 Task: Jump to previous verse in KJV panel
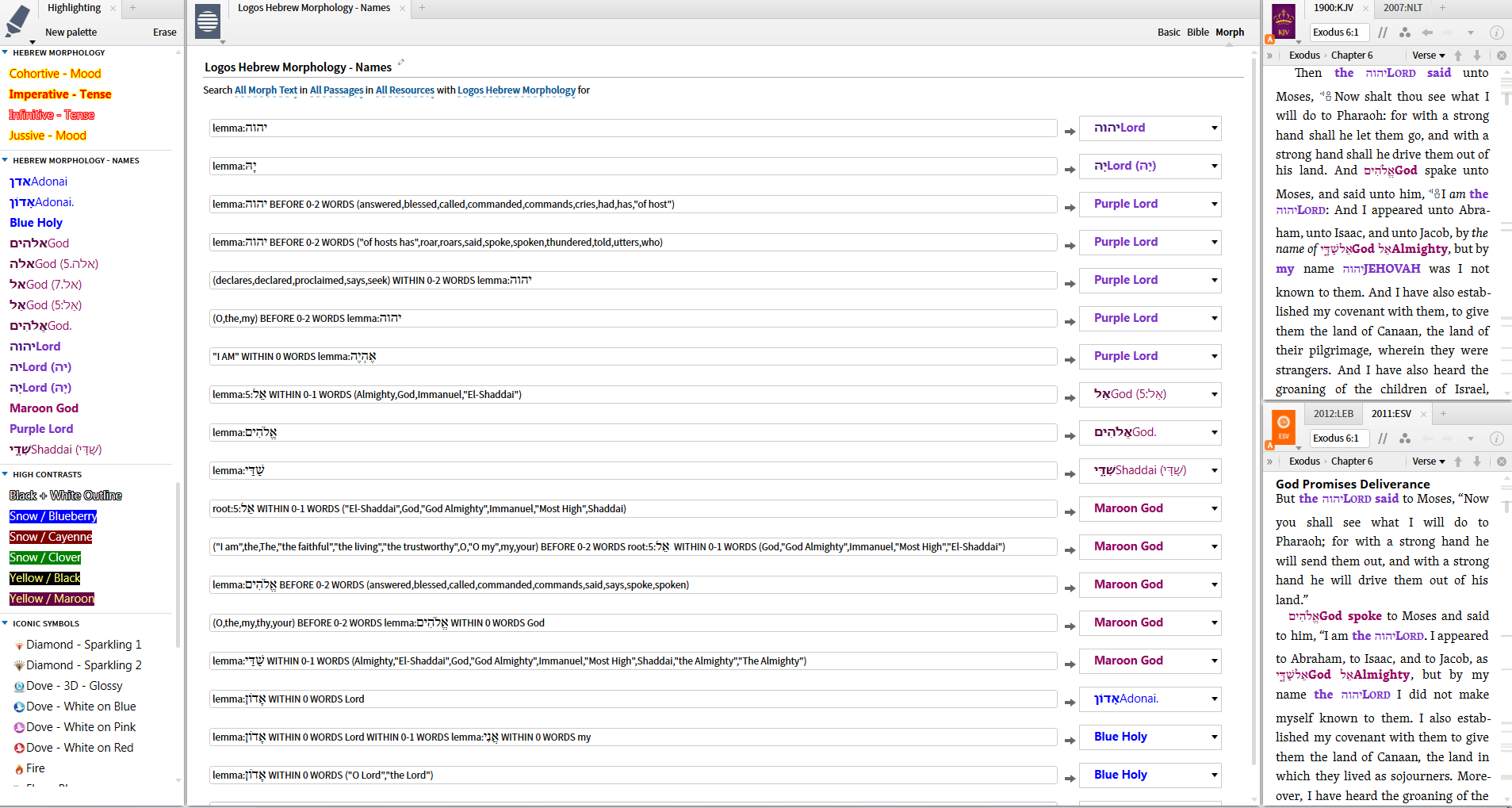point(1457,56)
